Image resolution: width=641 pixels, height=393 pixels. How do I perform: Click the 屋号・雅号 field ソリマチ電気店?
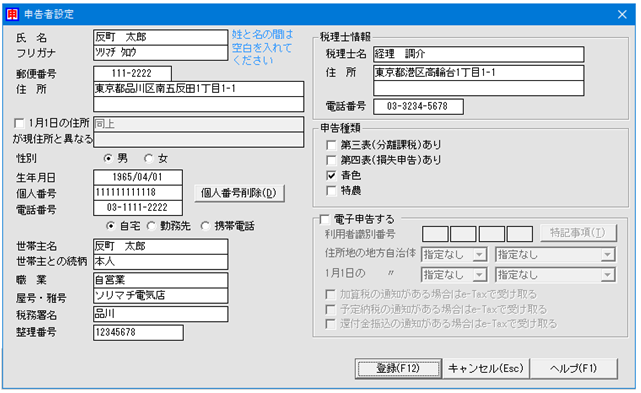coord(160,296)
